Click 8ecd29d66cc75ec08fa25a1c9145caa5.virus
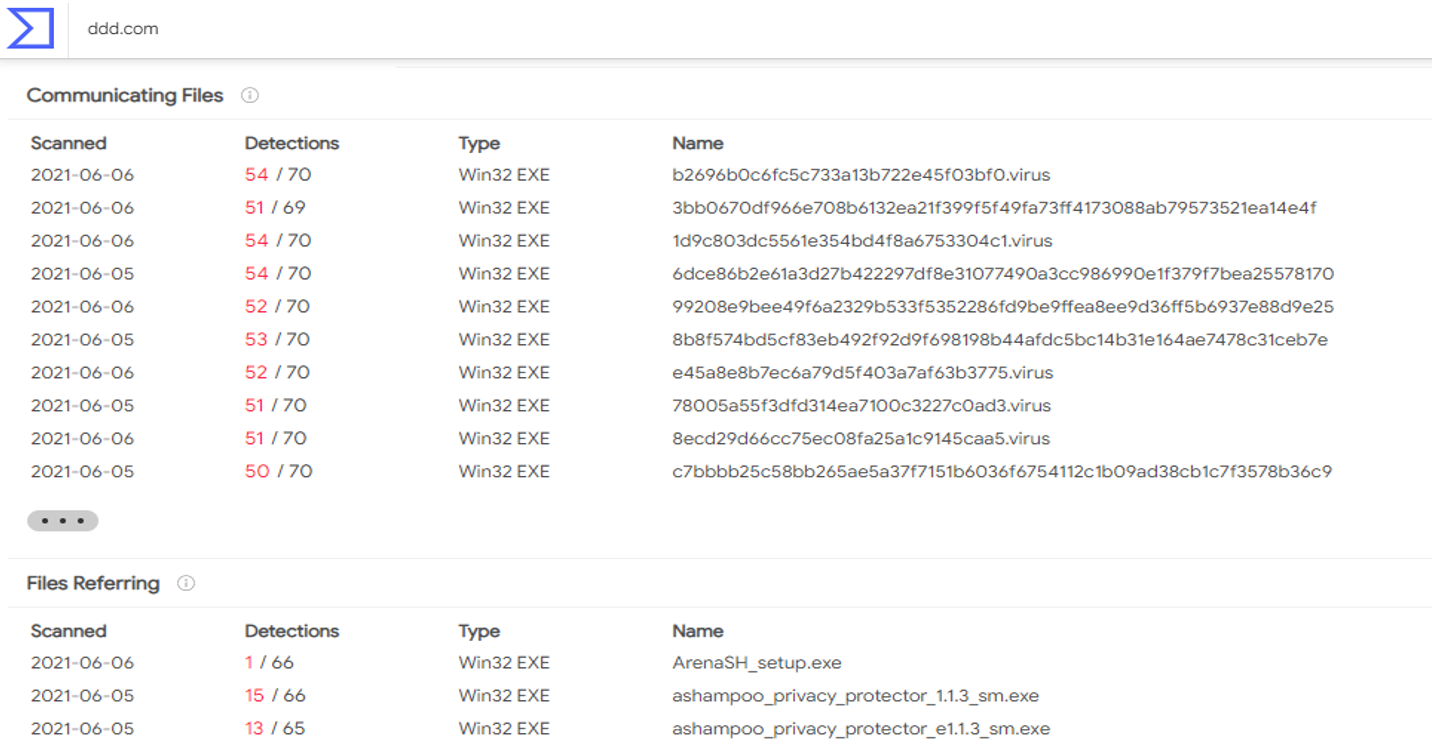The image size is (1432, 750). [861, 439]
